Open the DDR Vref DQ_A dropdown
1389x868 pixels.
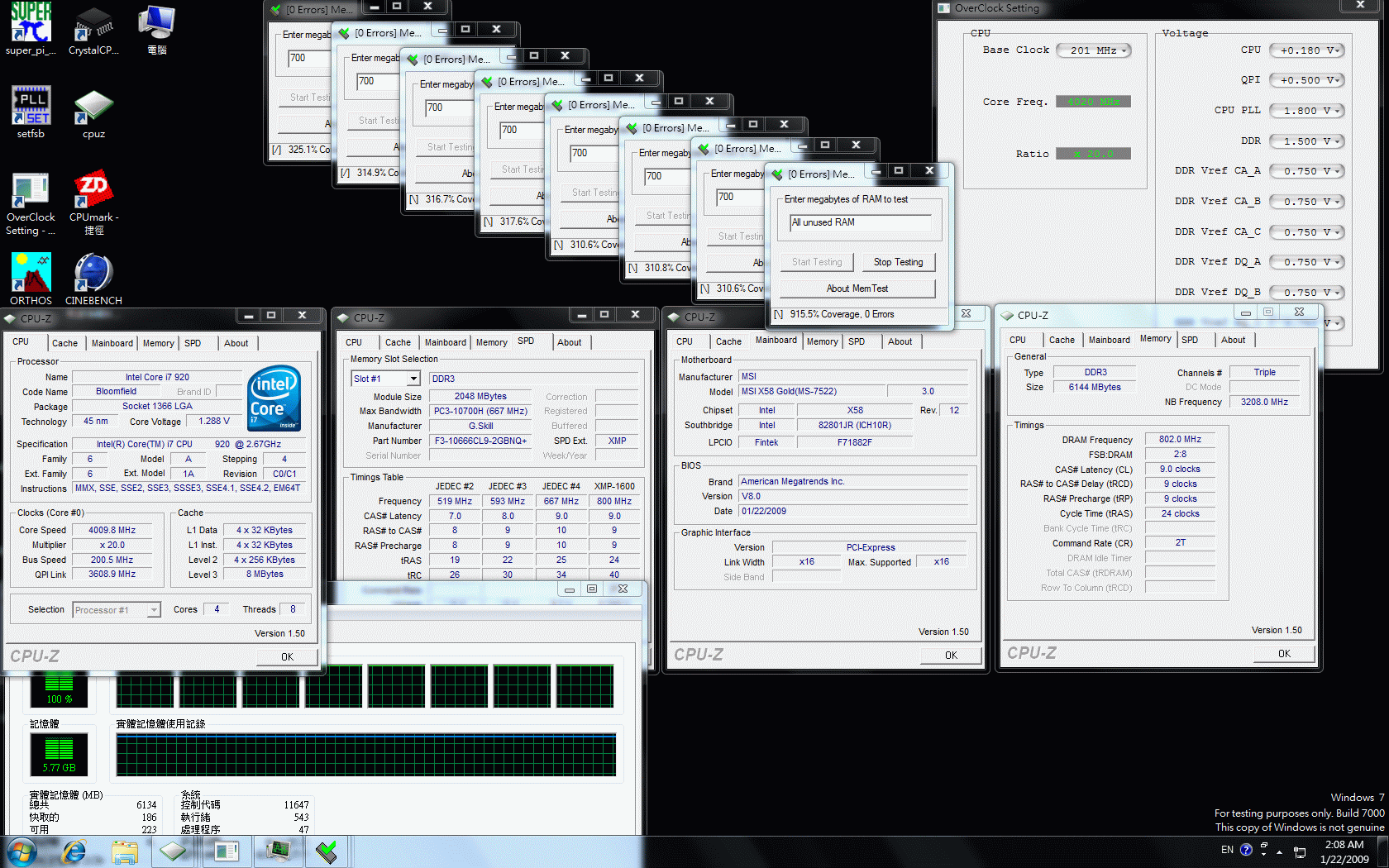coord(1306,262)
